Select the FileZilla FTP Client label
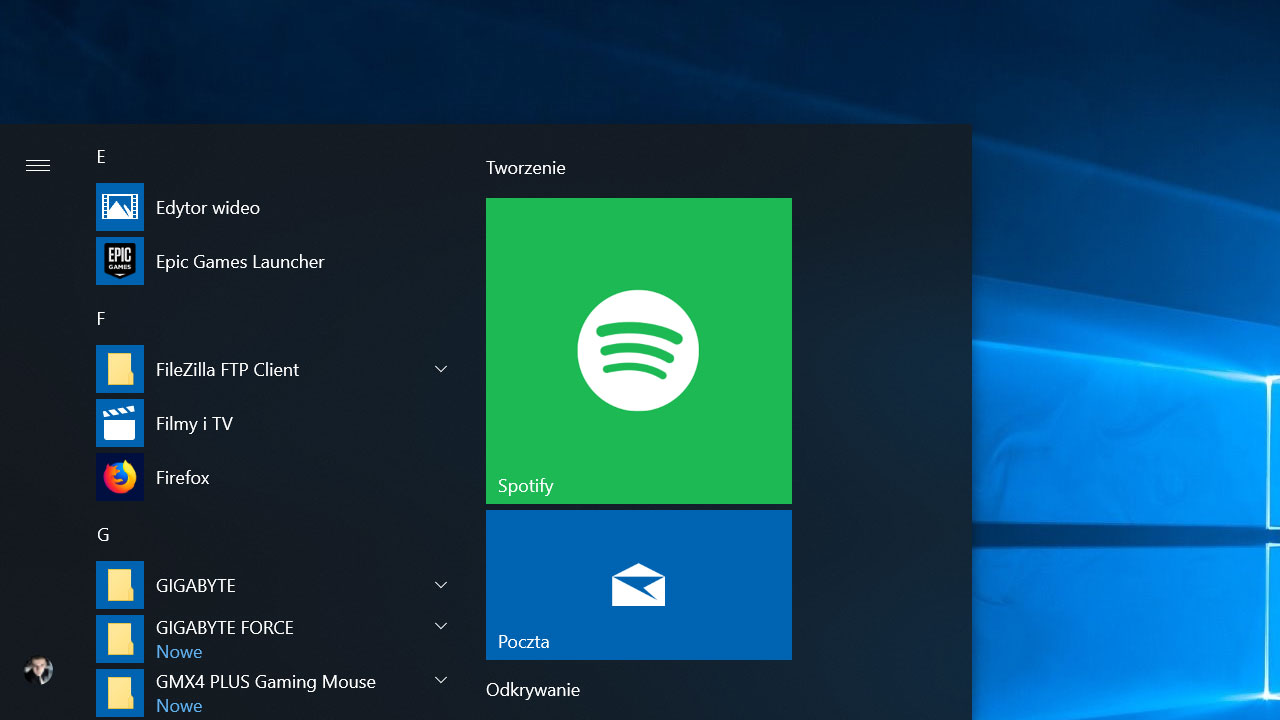The height and width of the screenshot is (720, 1280). click(x=227, y=369)
